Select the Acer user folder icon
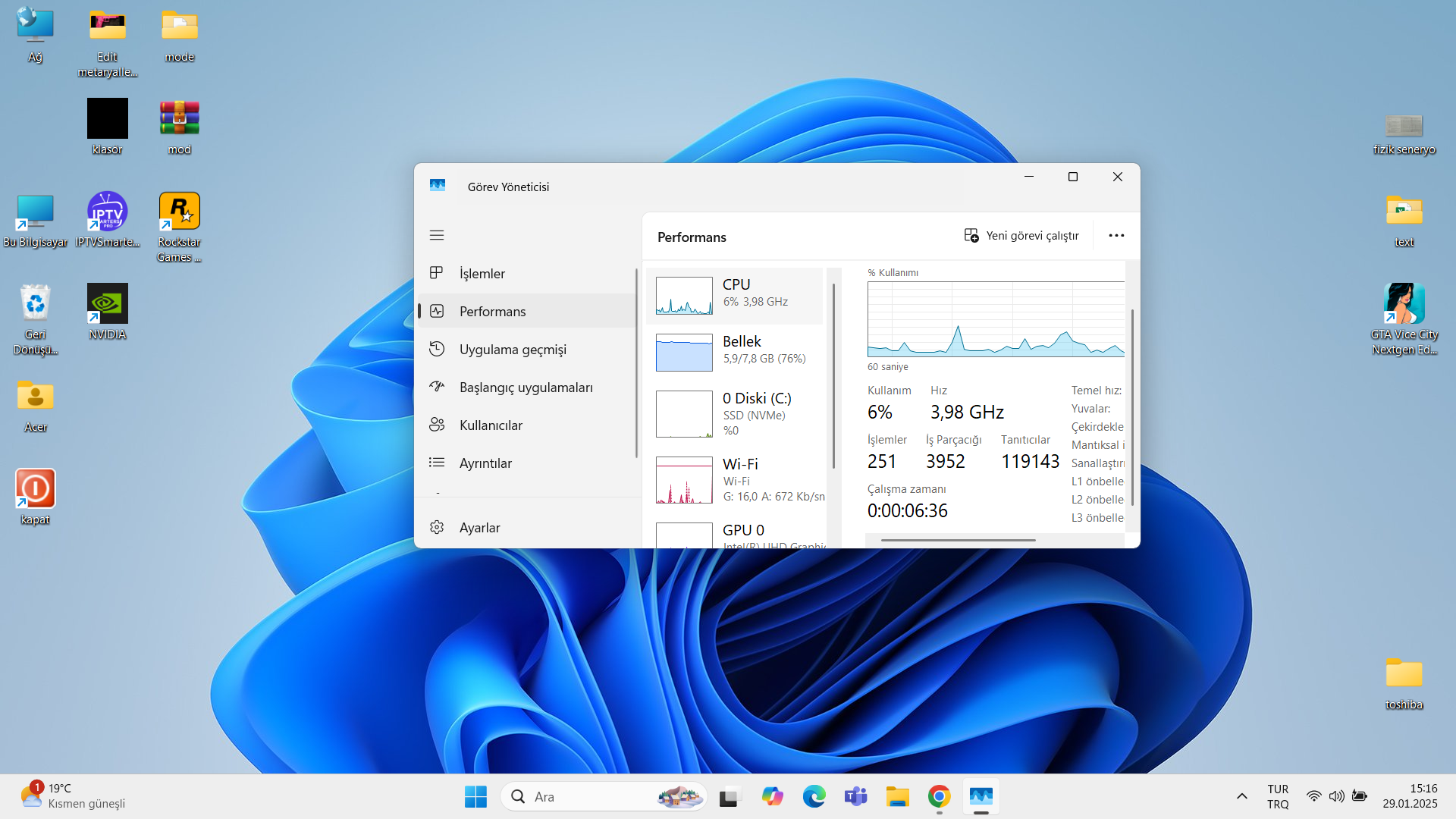This screenshot has width=1456, height=819. 35,406
